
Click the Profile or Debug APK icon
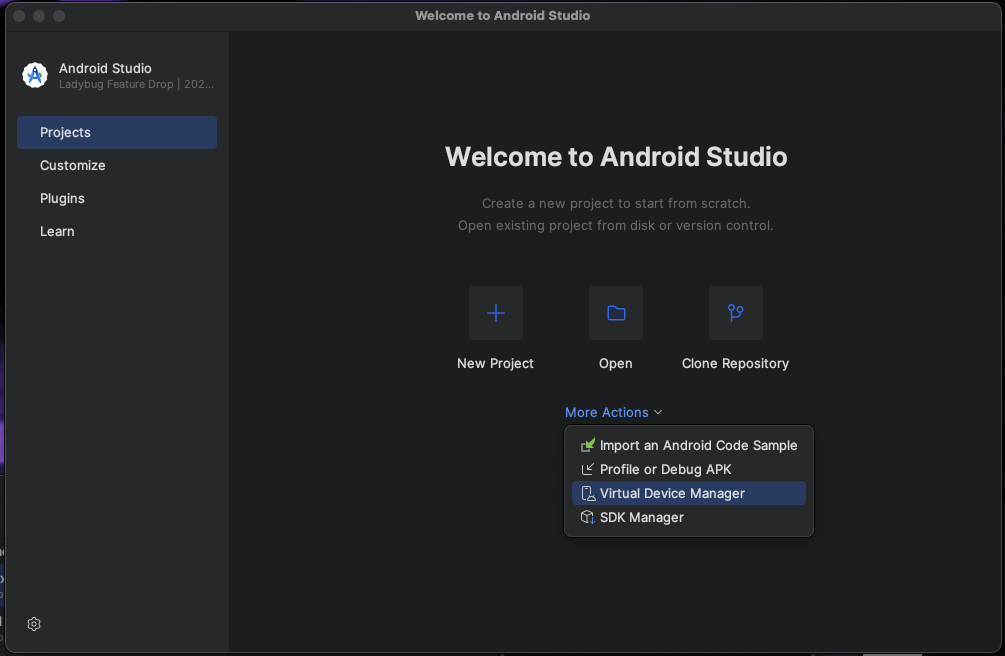588,469
